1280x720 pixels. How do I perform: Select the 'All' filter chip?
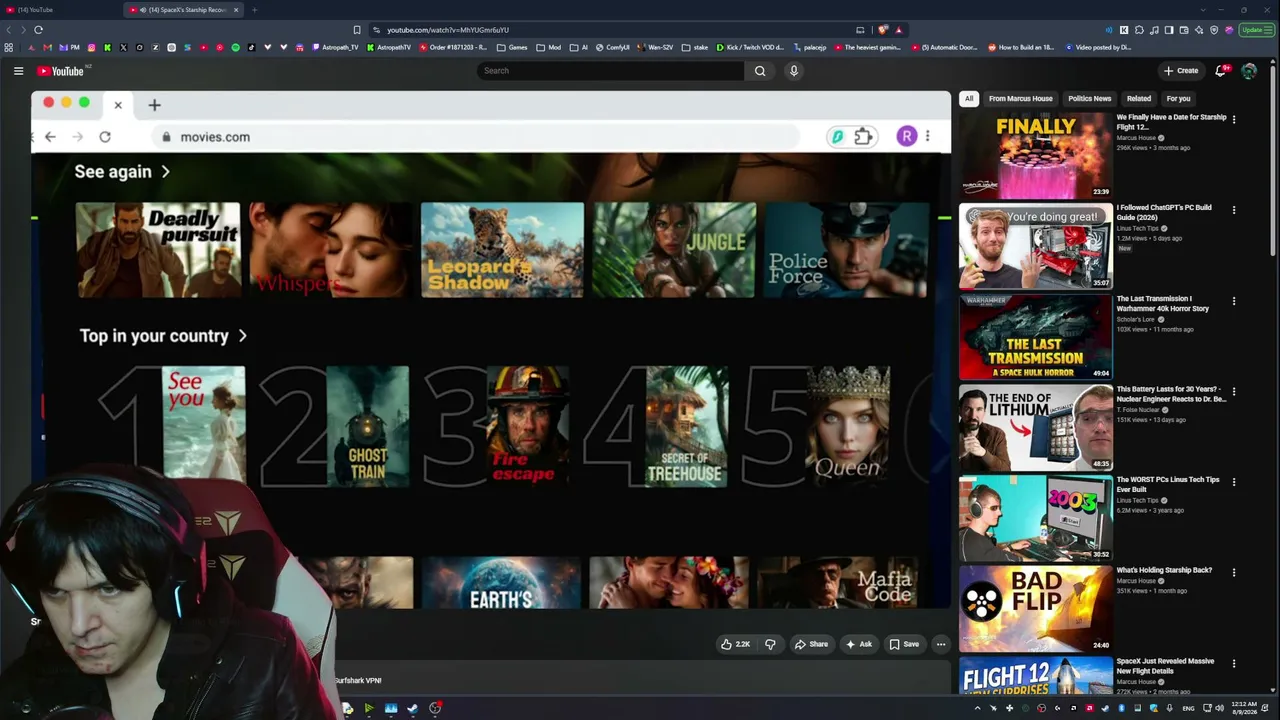coord(968,99)
